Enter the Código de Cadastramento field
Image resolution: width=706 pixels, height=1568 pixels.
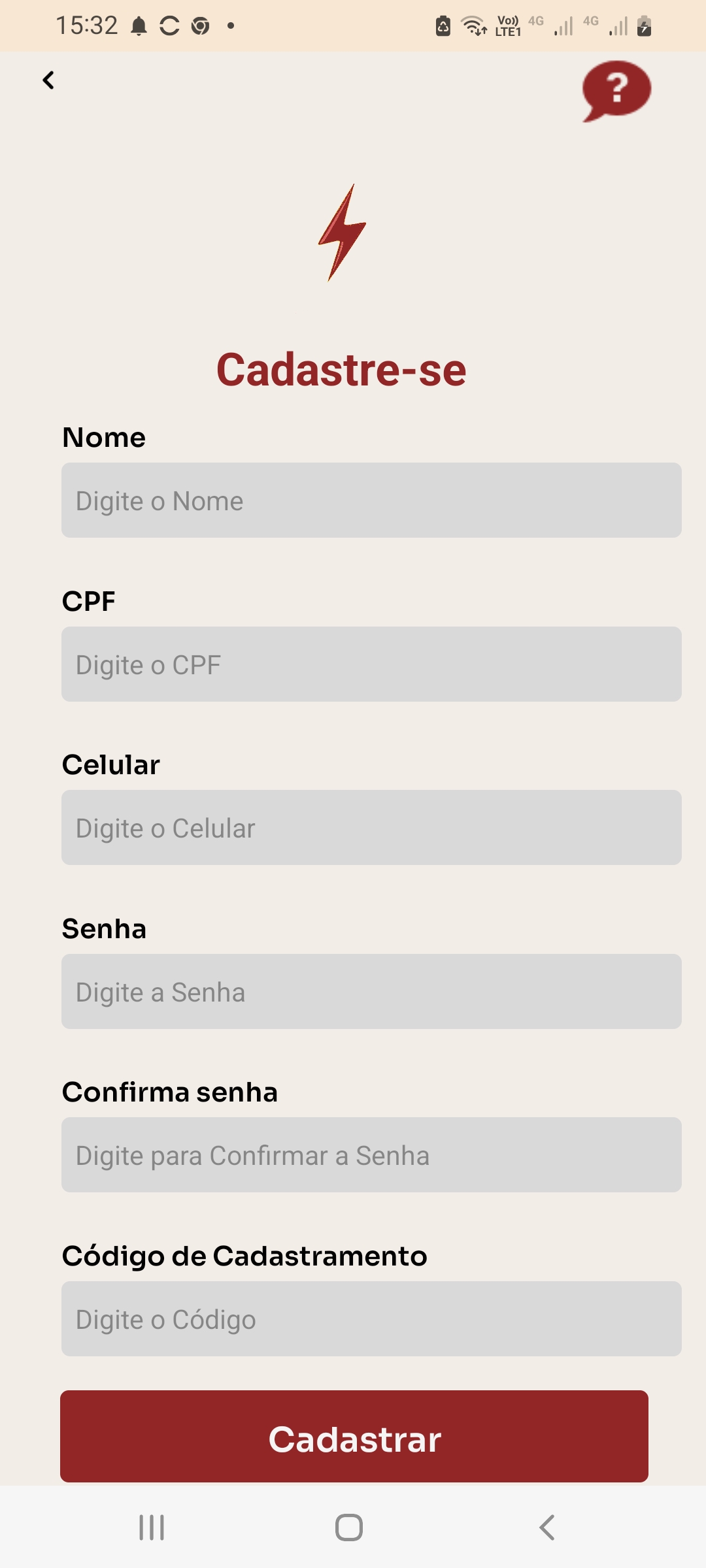click(x=371, y=1319)
